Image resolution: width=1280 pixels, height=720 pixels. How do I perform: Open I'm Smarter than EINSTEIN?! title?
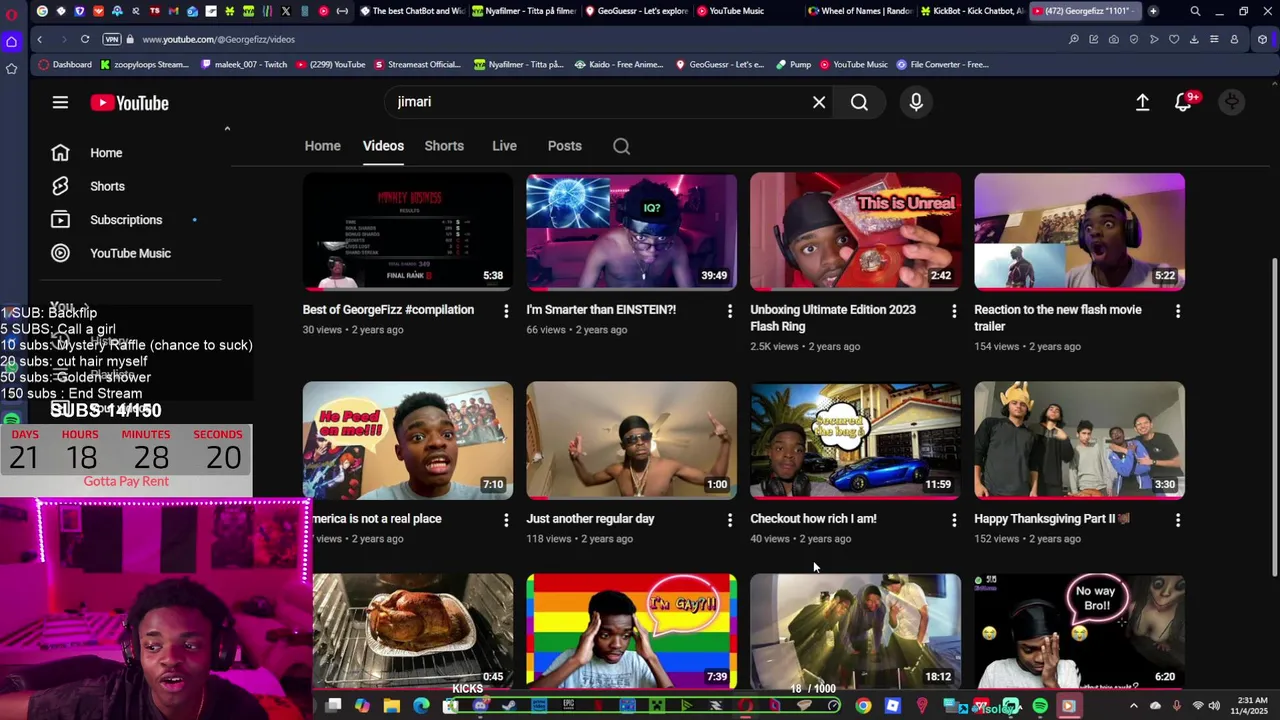[x=601, y=310]
